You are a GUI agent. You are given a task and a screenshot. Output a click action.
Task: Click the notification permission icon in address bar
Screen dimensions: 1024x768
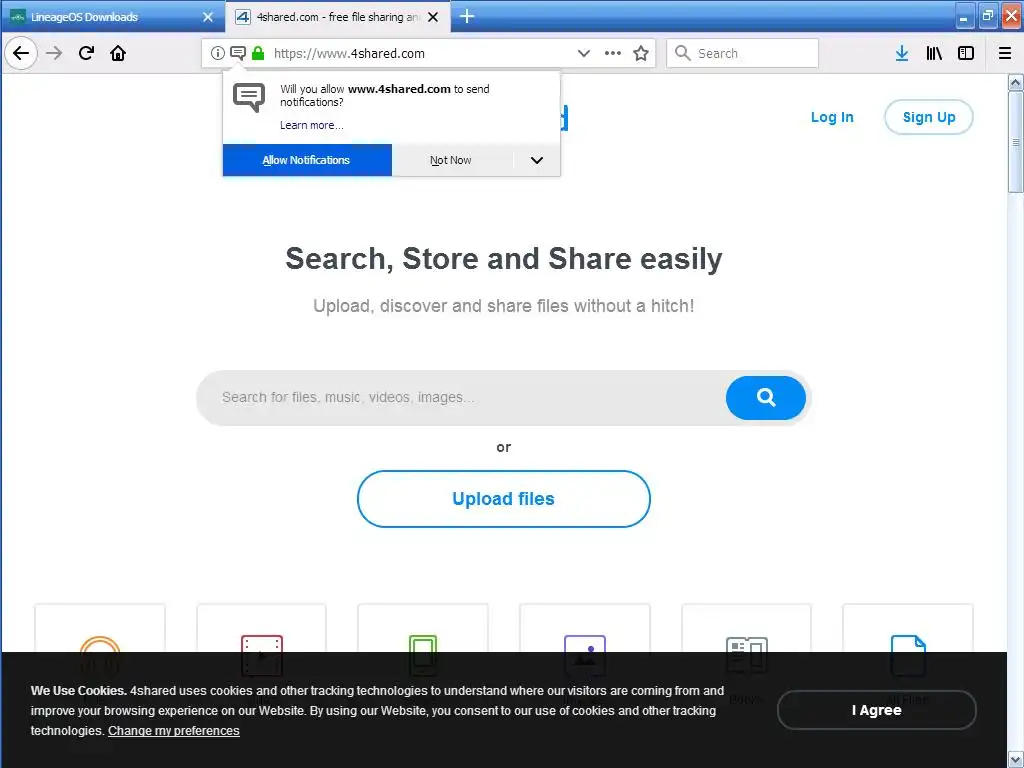pos(238,54)
